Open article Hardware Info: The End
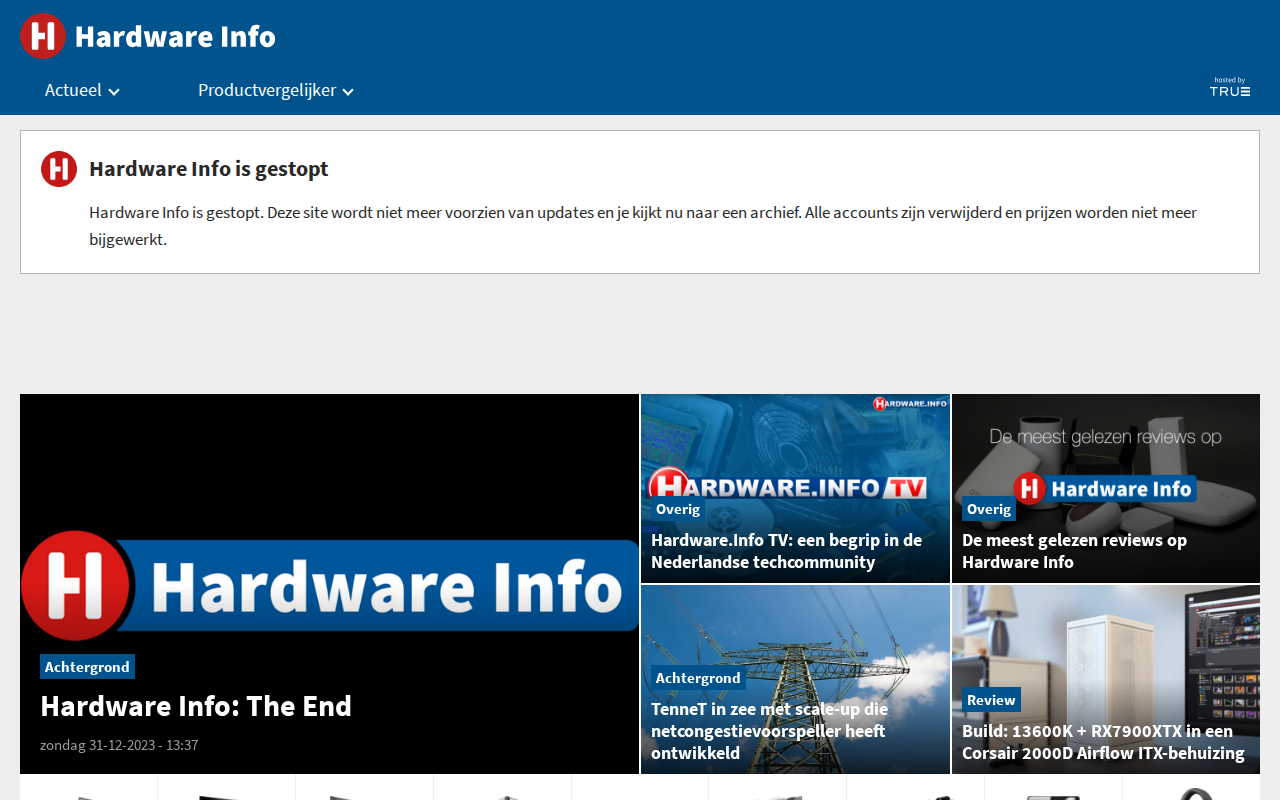Image resolution: width=1280 pixels, height=800 pixels. click(196, 706)
